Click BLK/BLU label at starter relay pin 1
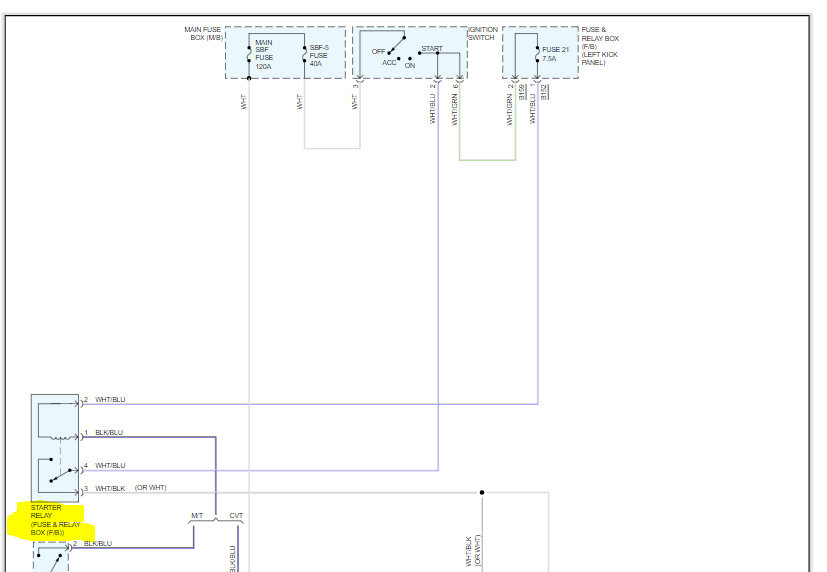The height and width of the screenshot is (572, 827). click(x=109, y=432)
